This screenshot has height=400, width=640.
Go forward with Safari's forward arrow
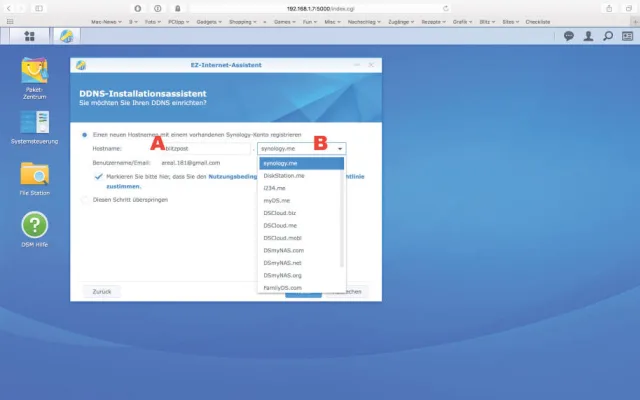(x=21, y=8)
